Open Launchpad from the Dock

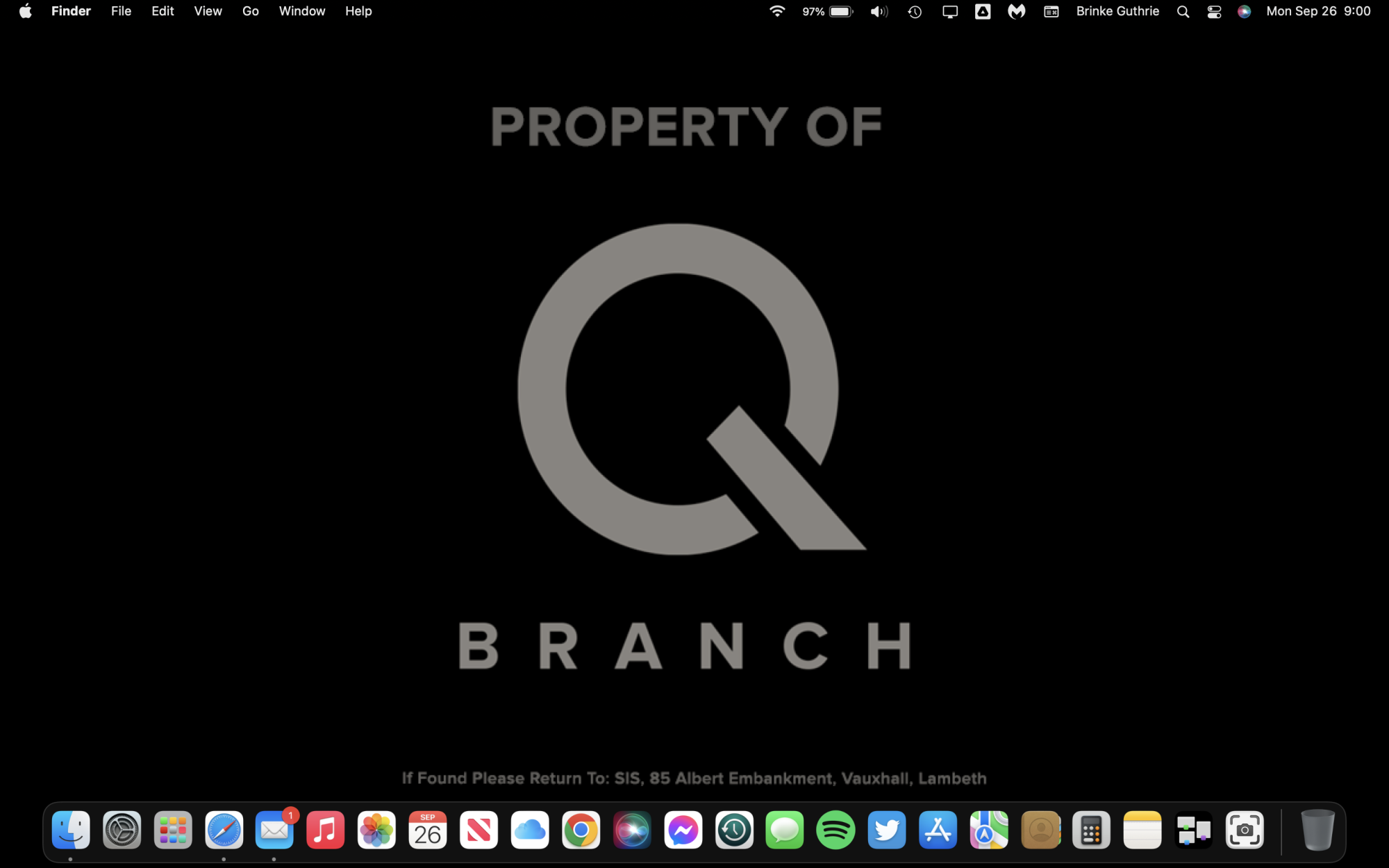pos(173,830)
